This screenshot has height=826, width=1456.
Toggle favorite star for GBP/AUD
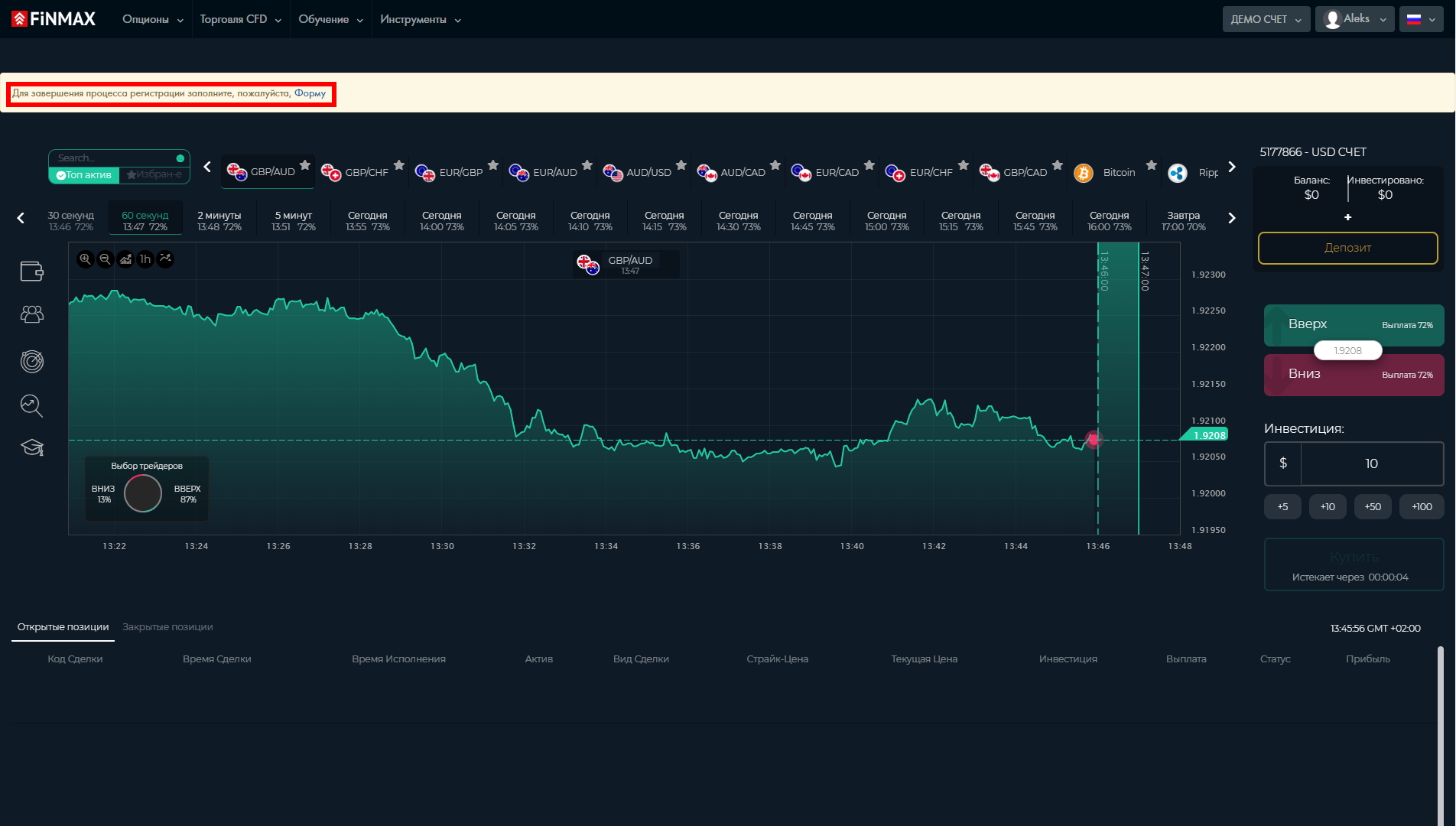[305, 165]
